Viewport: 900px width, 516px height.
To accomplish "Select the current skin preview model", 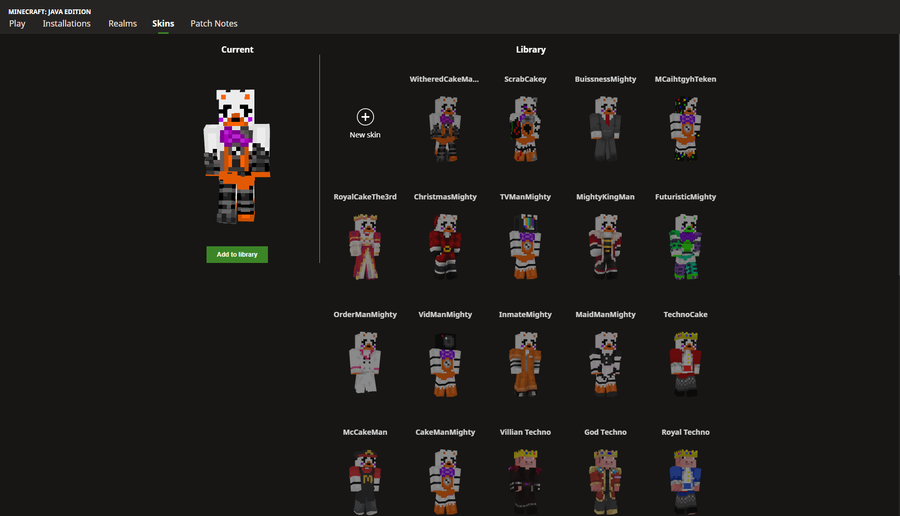I will click(237, 156).
